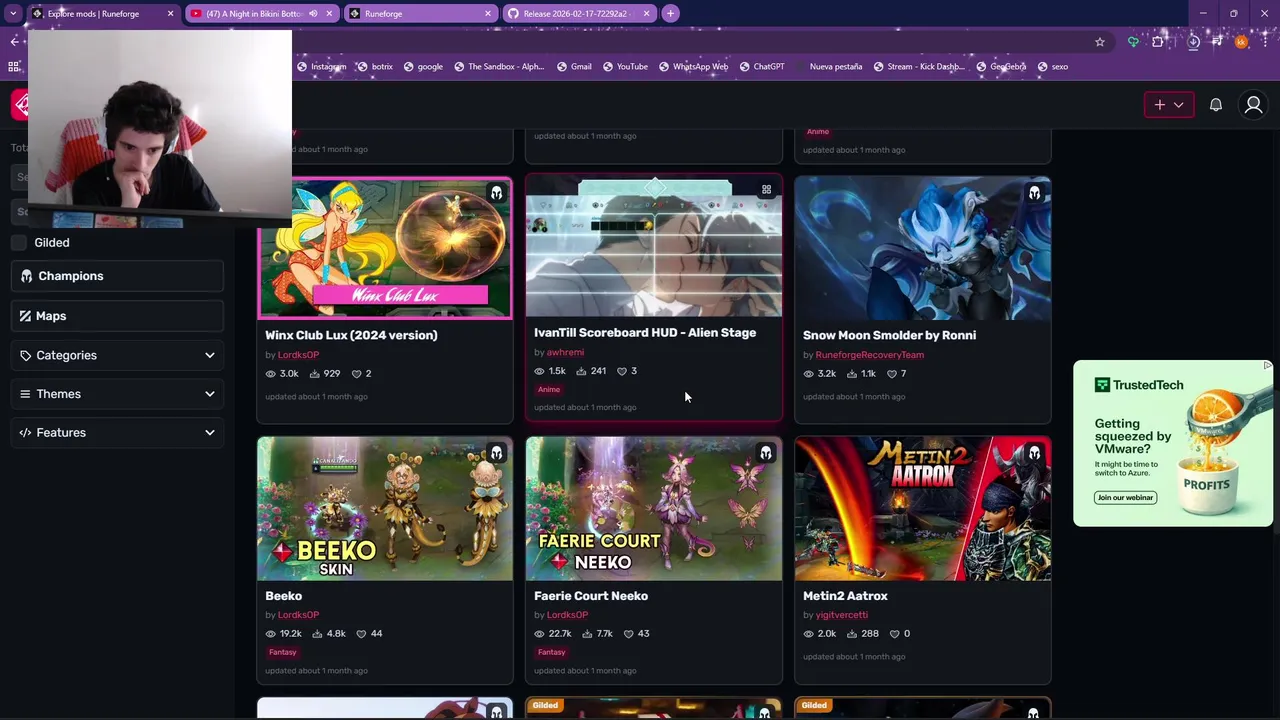Image resolution: width=1280 pixels, height=720 pixels.
Task: Bookmark this page with the star icon
Action: pos(1100,42)
